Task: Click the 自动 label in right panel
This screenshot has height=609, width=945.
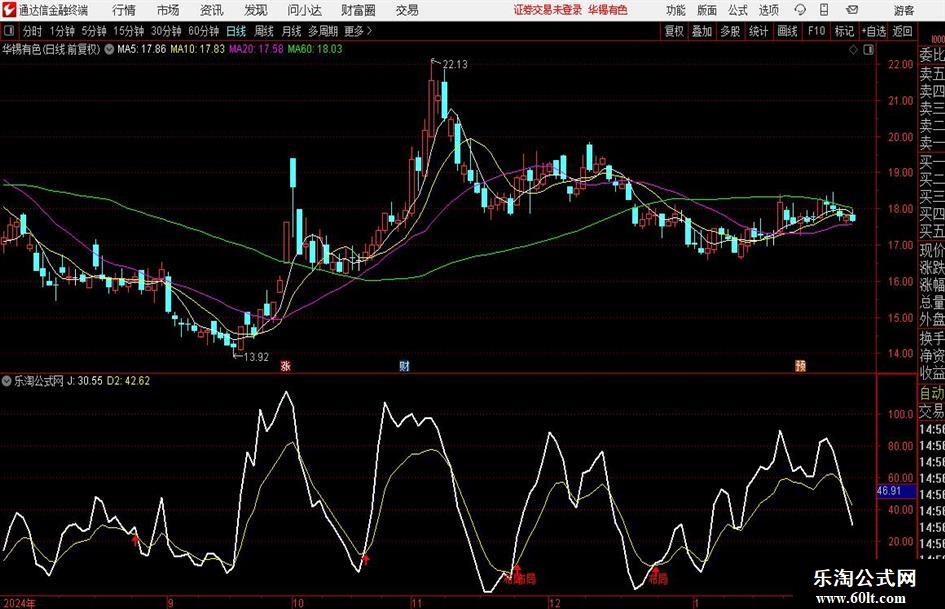Action: pyautogui.click(x=932, y=393)
